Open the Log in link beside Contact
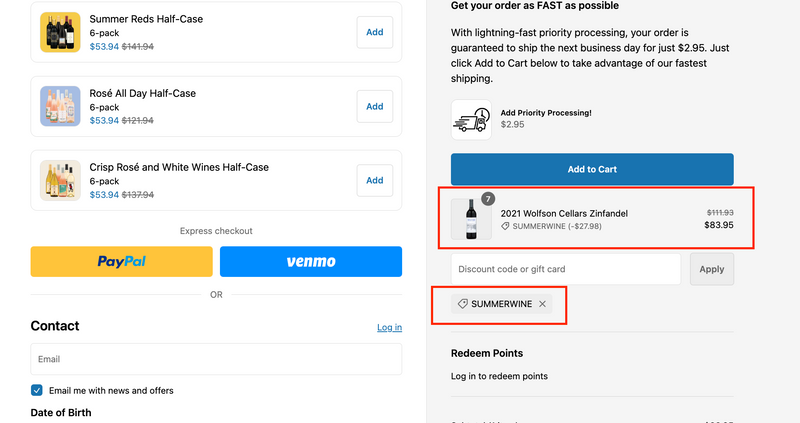800x423 pixels. 389,327
